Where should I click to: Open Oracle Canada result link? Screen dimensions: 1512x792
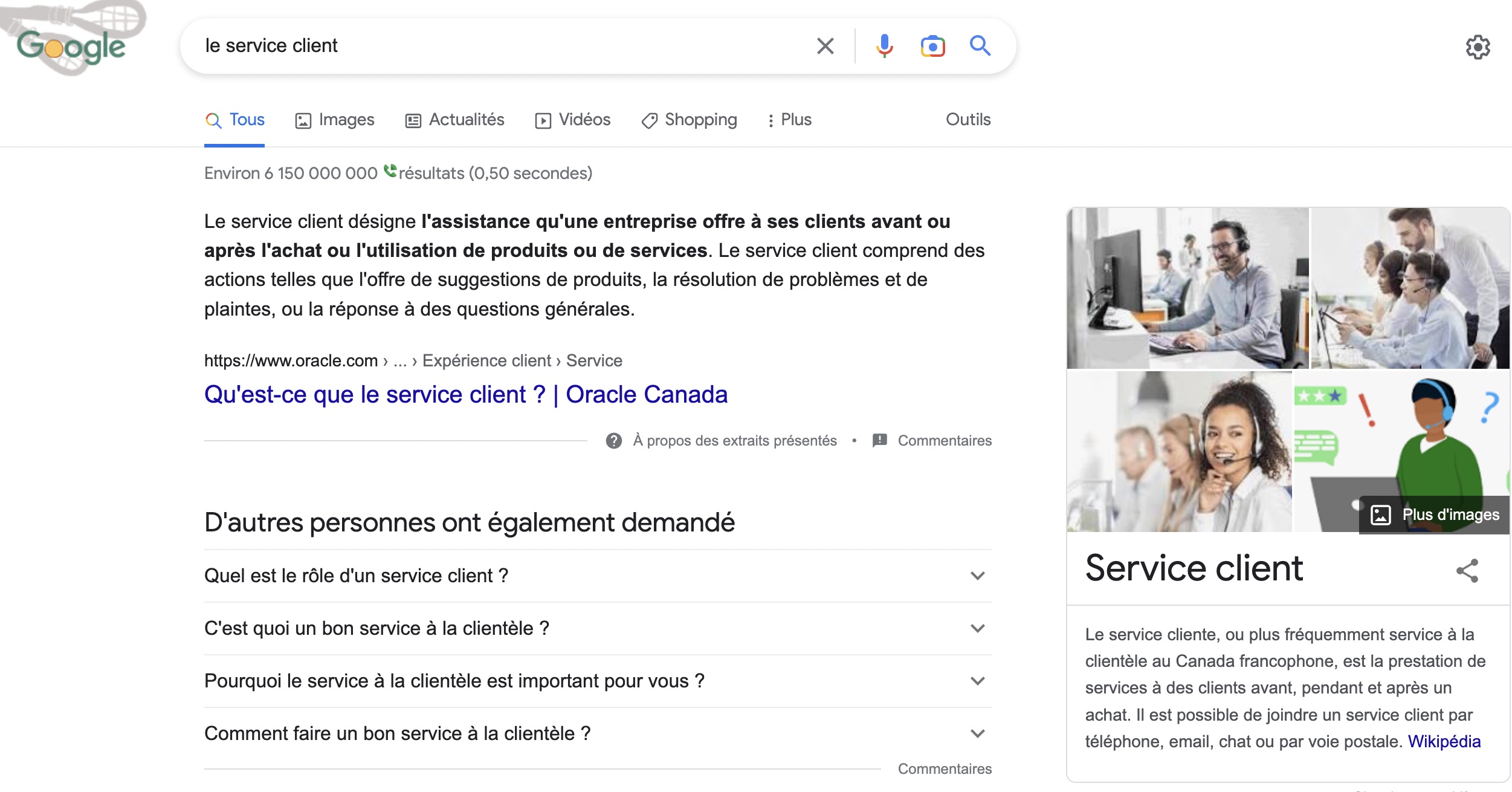click(x=466, y=395)
